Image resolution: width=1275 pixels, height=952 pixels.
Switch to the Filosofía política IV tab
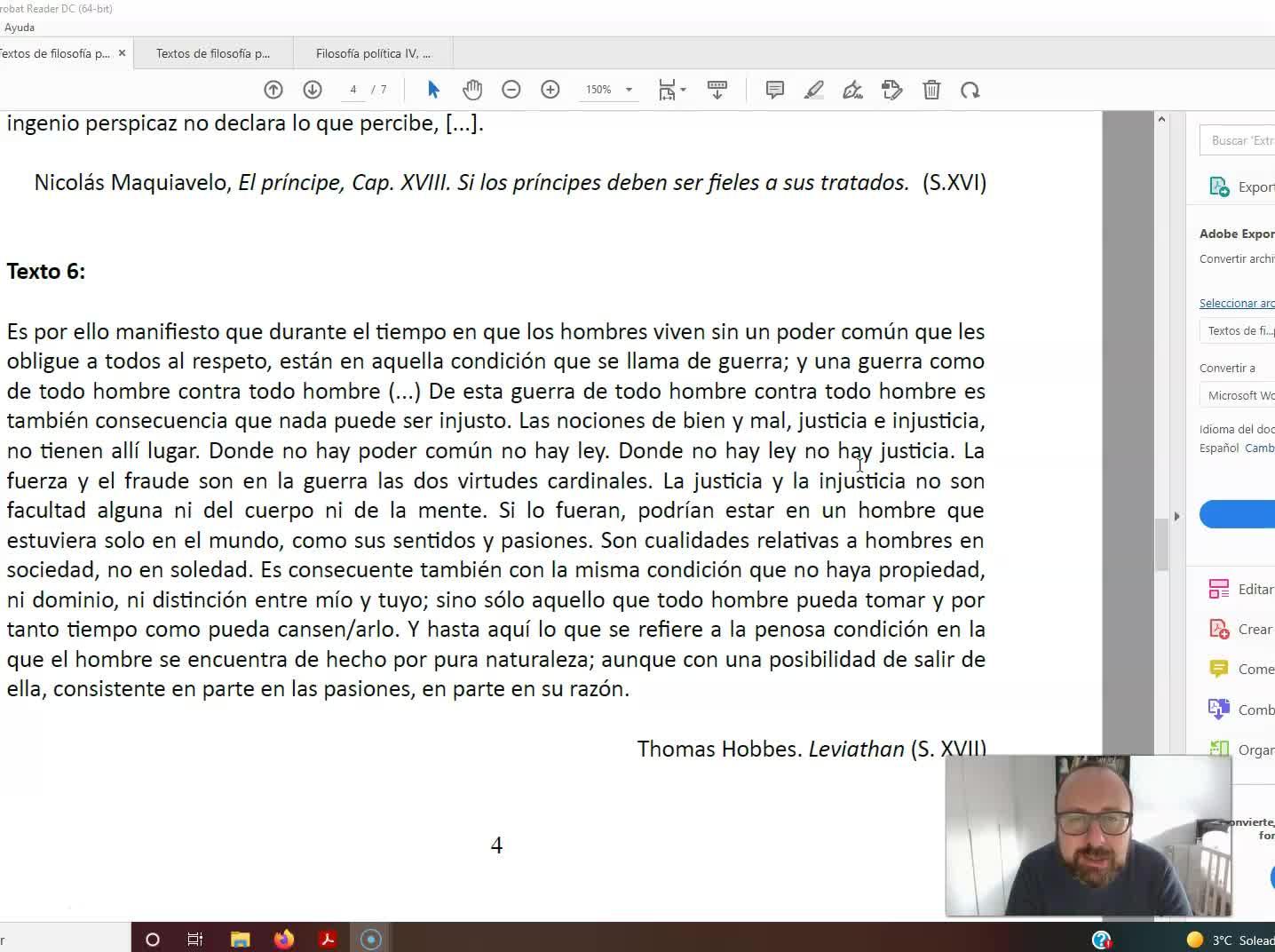tap(373, 53)
